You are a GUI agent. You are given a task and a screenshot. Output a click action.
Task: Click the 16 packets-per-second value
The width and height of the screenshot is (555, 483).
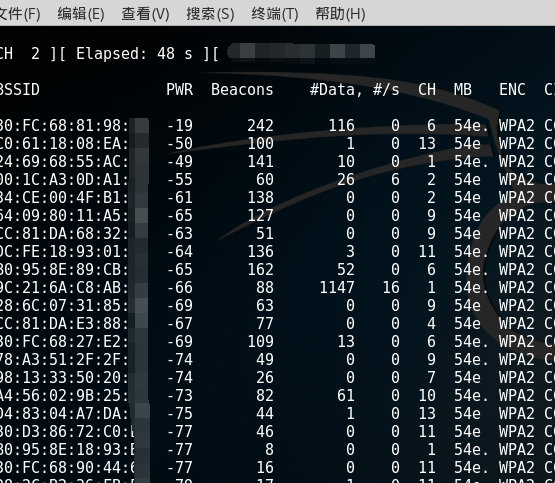pyautogui.click(x=391, y=288)
